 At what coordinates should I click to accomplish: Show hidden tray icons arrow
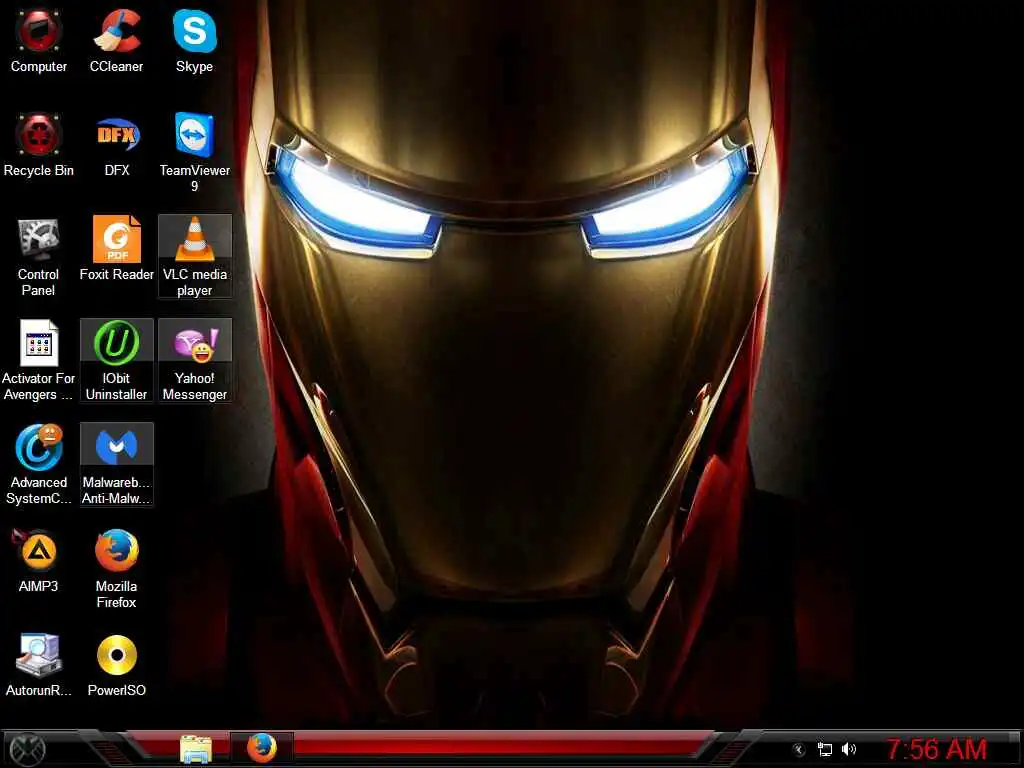point(799,750)
